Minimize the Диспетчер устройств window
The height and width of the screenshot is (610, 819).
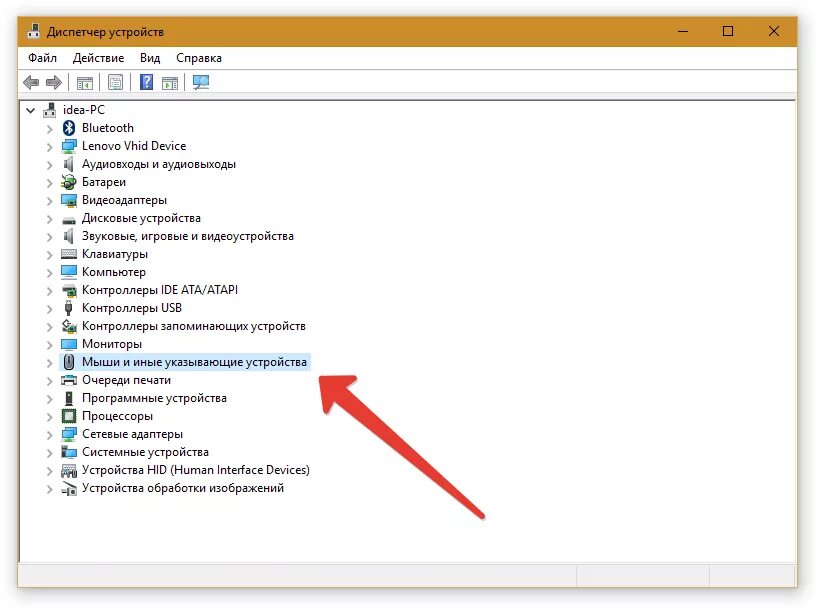[683, 31]
